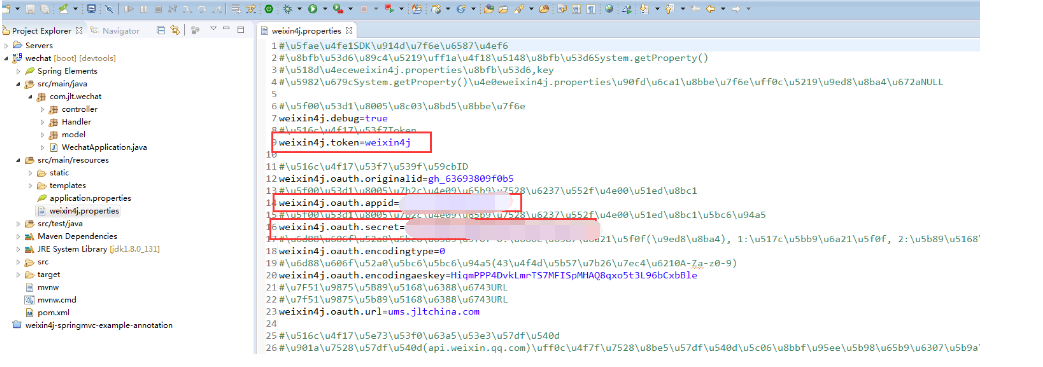Image resolution: width=1043 pixels, height=367 pixels.
Task: Click the Next Annotation icon
Action: (645, 9)
